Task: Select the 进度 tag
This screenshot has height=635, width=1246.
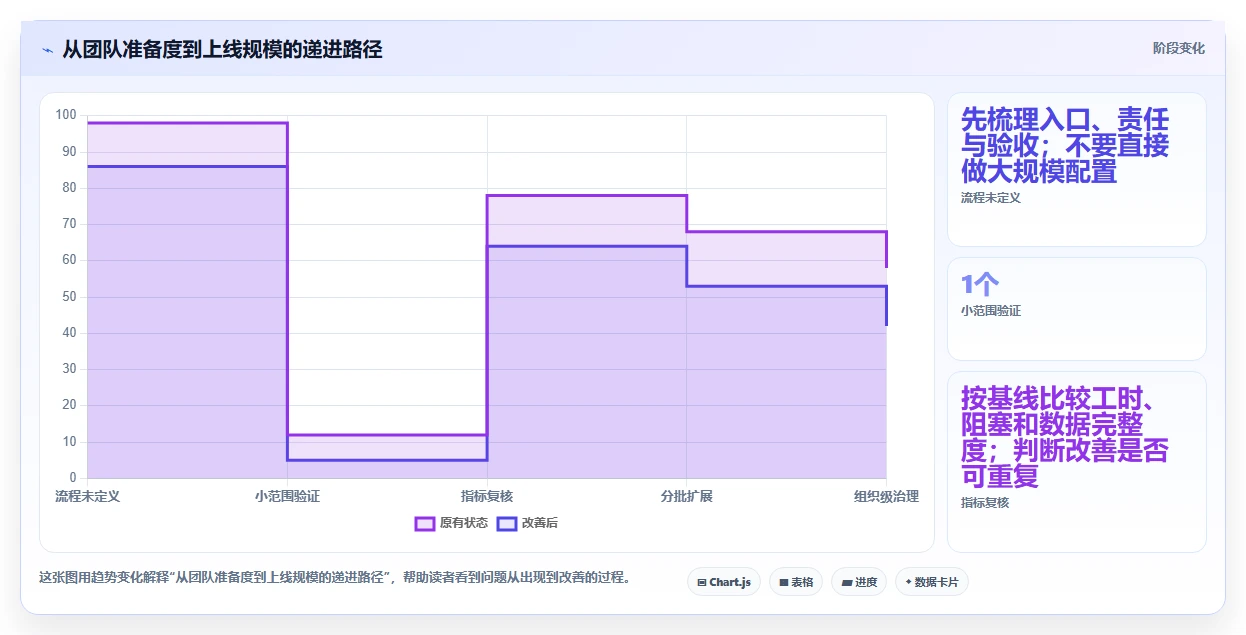Action: click(x=859, y=582)
